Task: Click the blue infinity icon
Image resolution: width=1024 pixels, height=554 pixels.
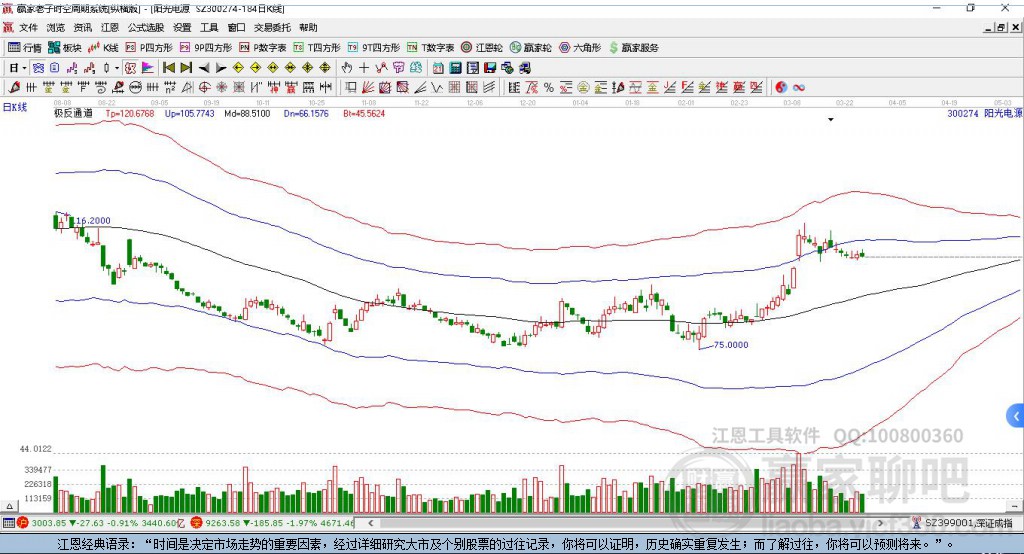Action: pos(799,88)
